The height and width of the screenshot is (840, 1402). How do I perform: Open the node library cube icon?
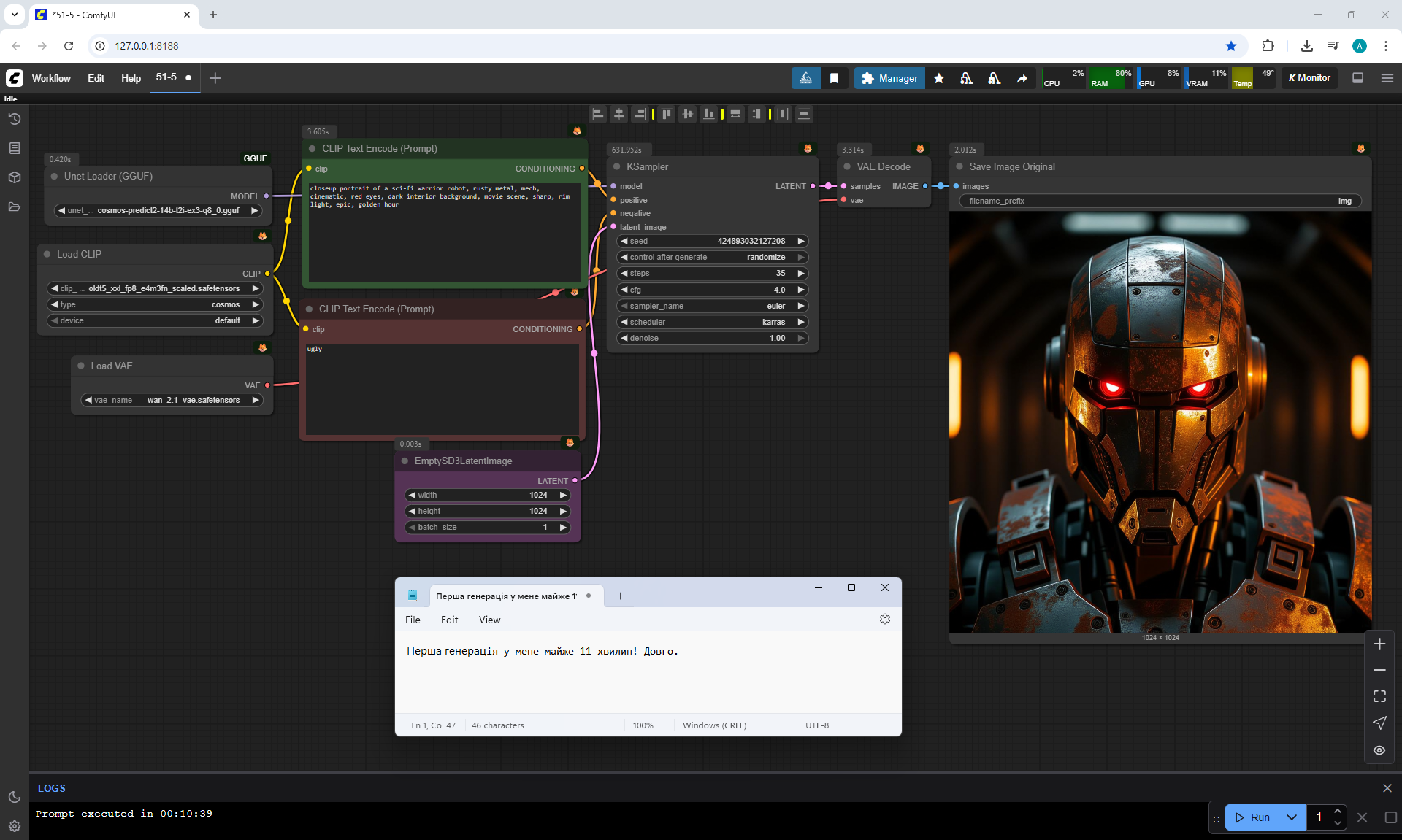coord(14,177)
